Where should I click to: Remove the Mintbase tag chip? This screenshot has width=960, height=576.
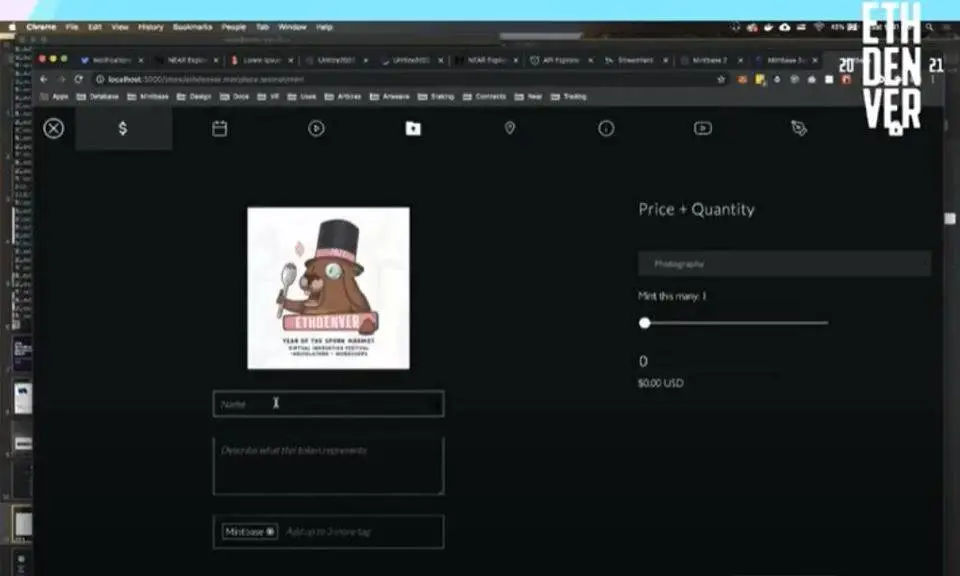coord(270,532)
